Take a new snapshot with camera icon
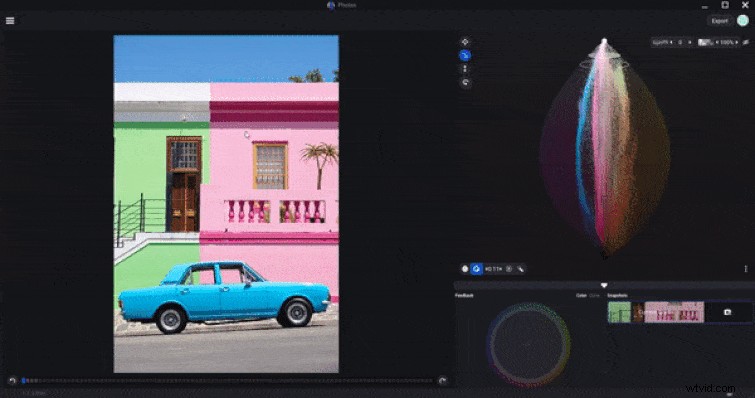This screenshot has height=398, width=755. [x=727, y=312]
